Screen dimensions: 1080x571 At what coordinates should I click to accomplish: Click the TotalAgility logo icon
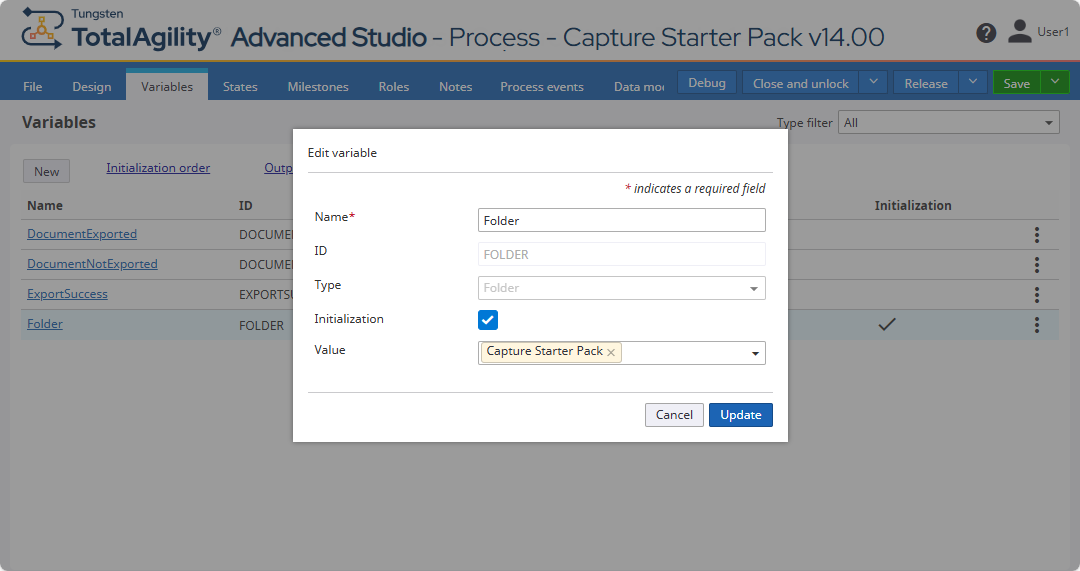pyautogui.click(x=42, y=29)
